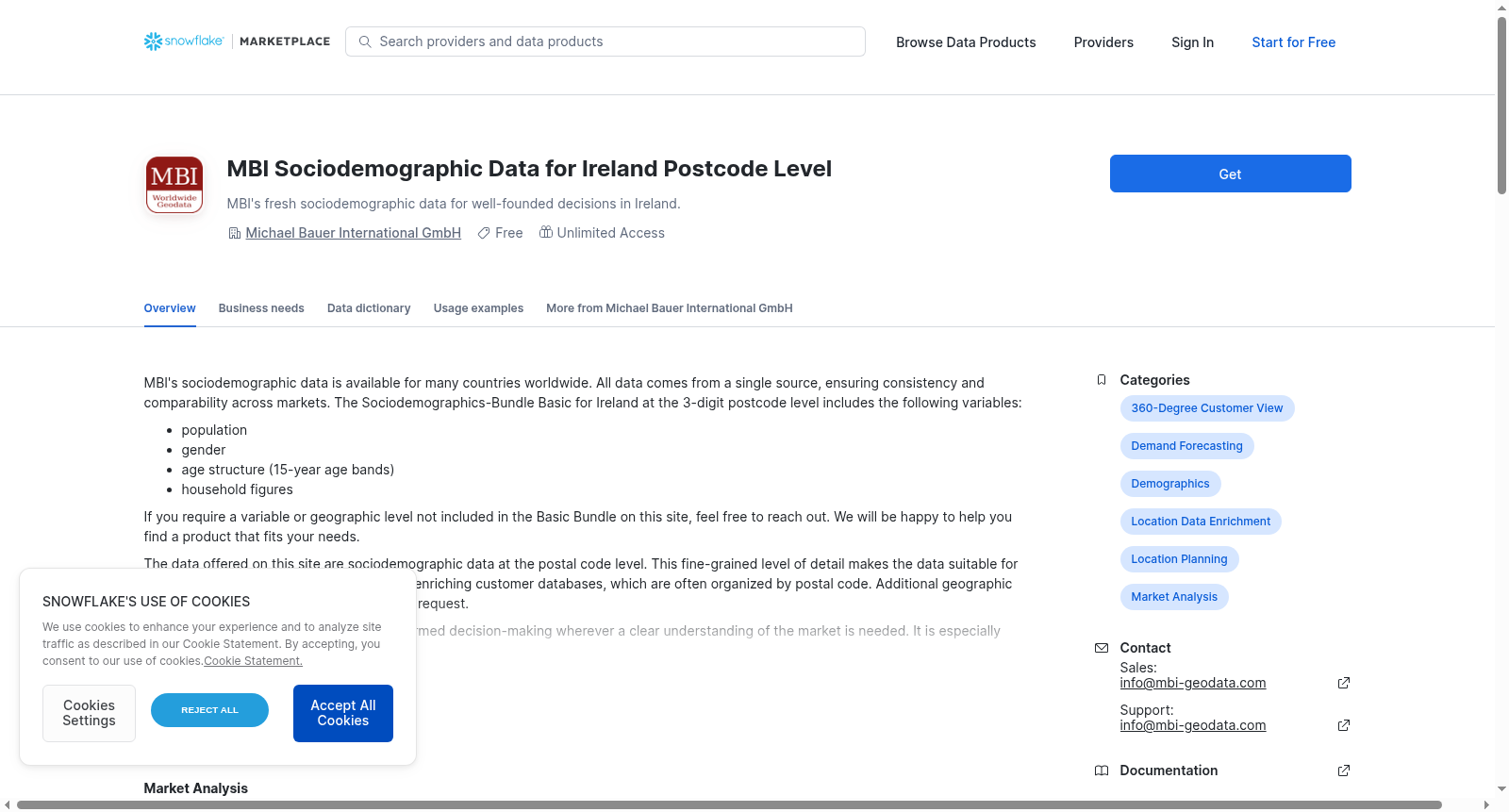Click the blue Get button

tap(1231, 174)
